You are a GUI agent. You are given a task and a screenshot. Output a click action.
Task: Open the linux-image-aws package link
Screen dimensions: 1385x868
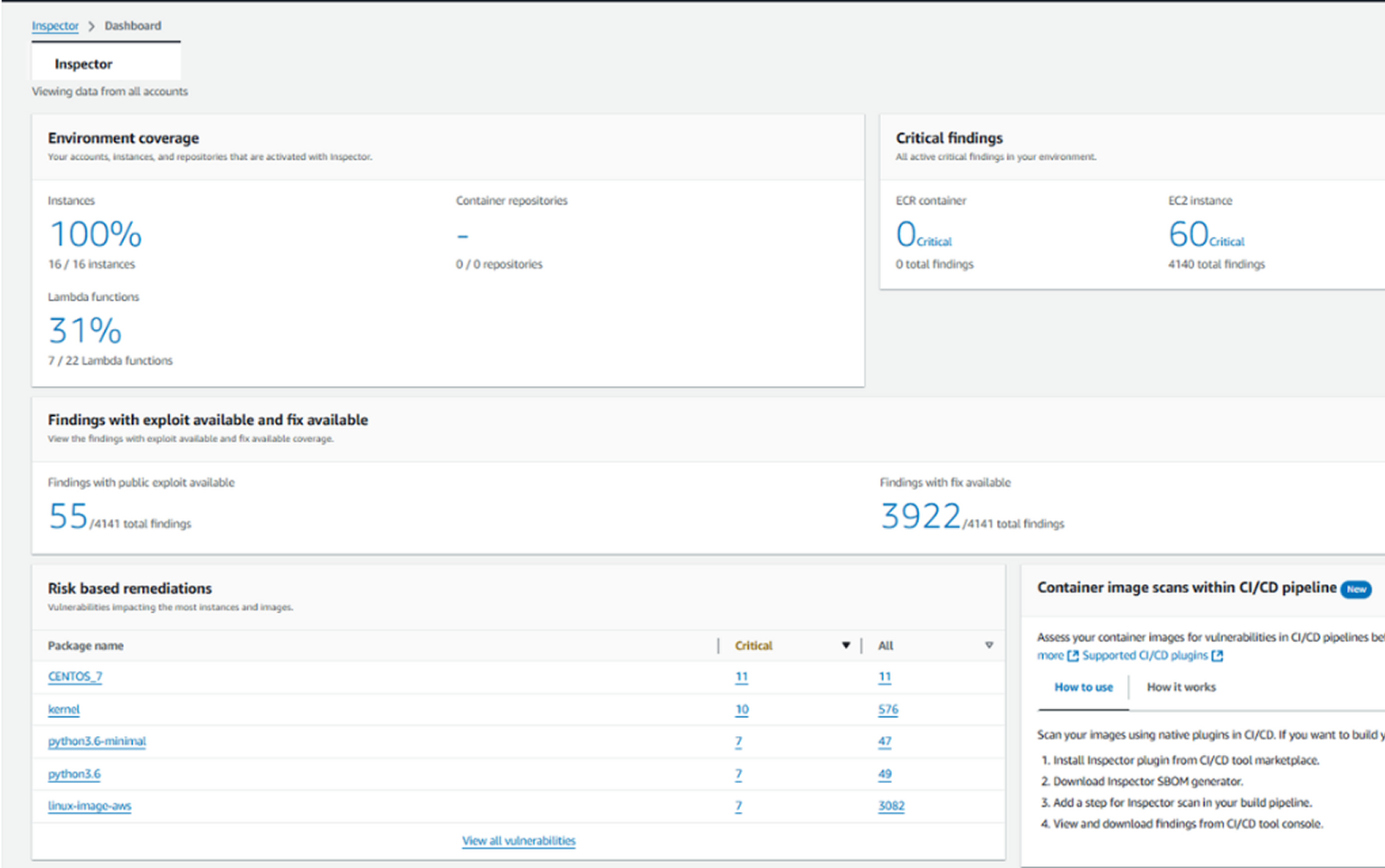[89, 806]
